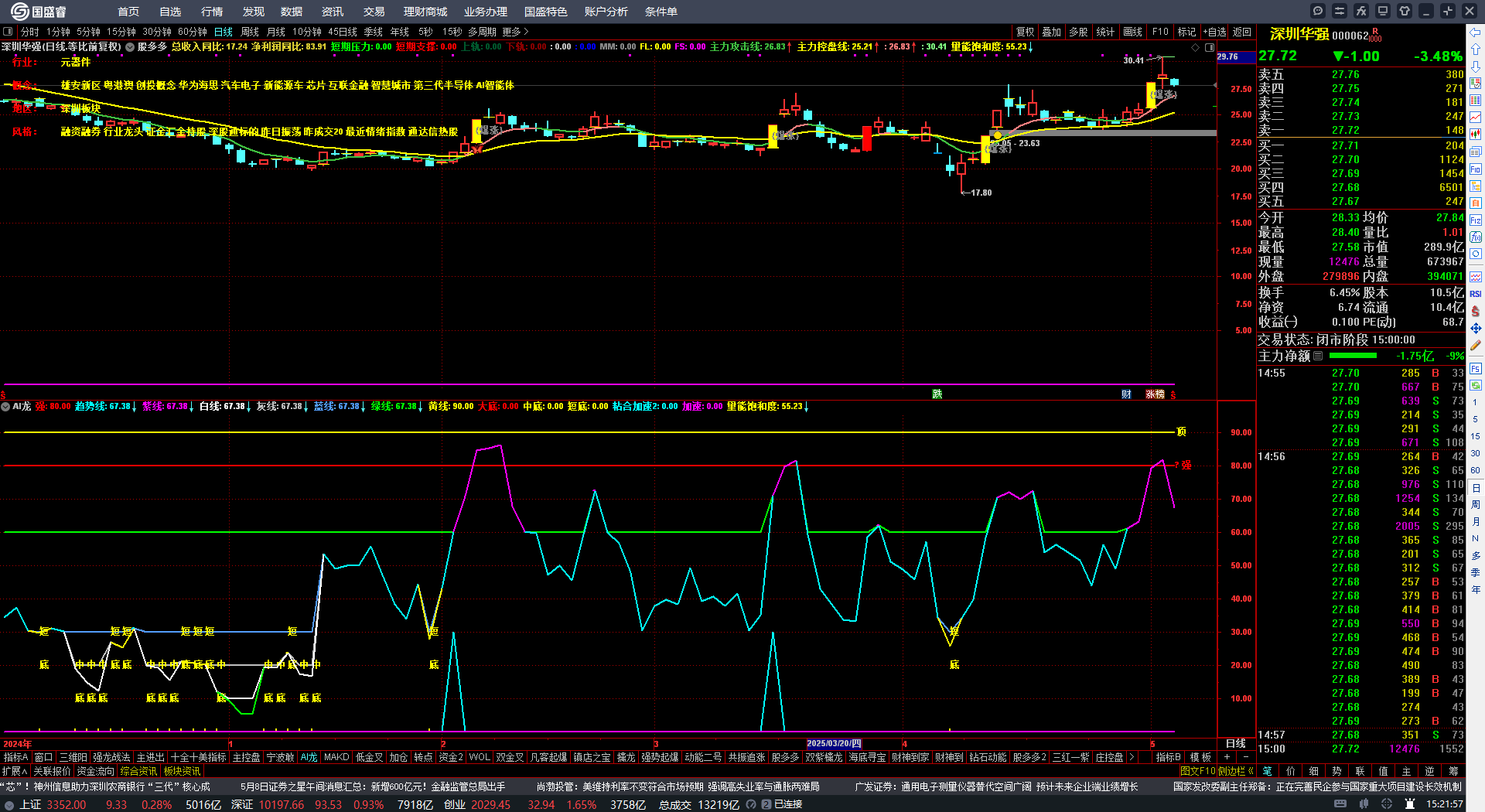This screenshot has width=1485, height=812.
Task: Open the 主力净额 list icon
Action: coord(1318,356)
